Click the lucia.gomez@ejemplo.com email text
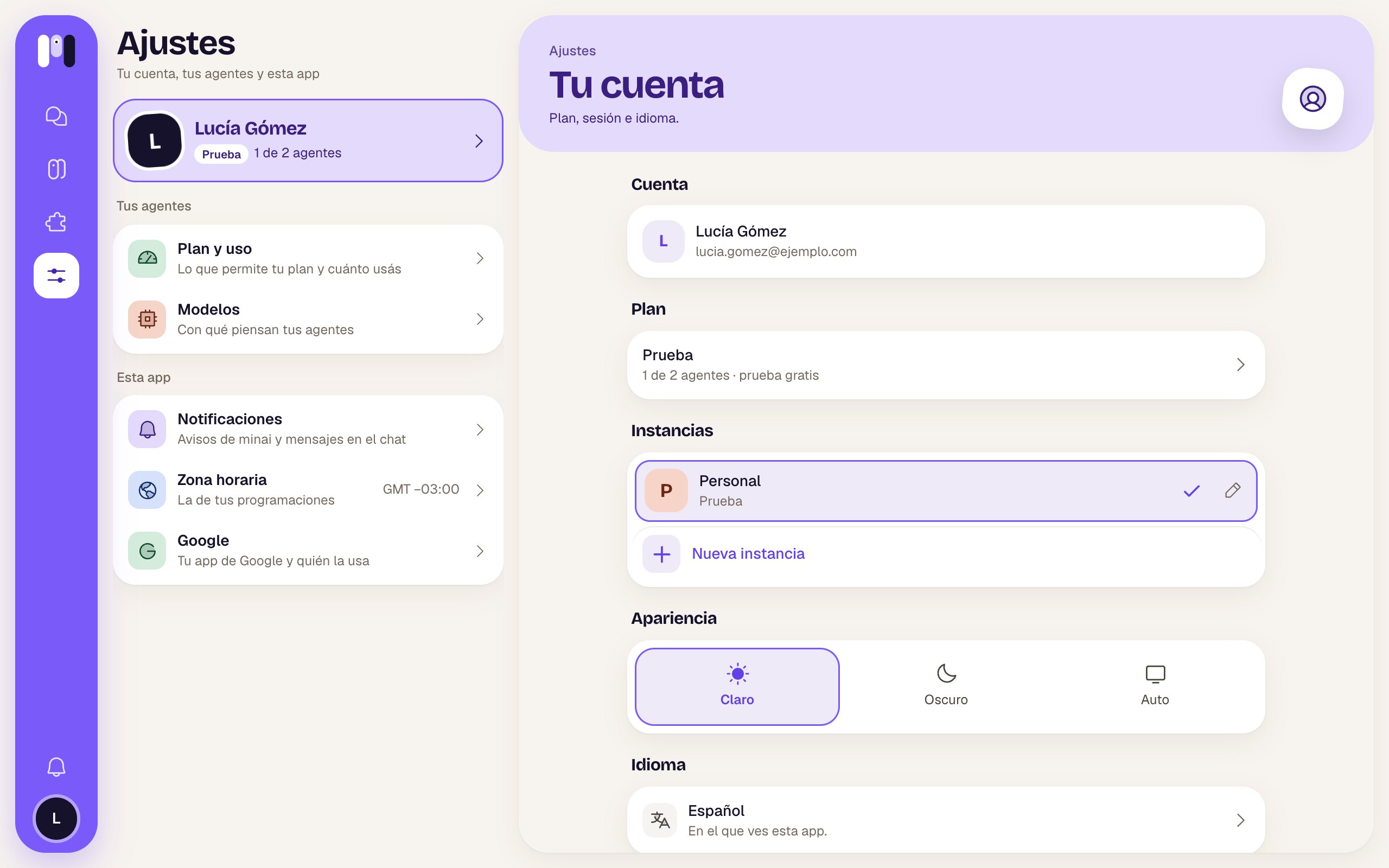Image resolution: width=1389 pixels, height=868 pixels. (776, 251)
